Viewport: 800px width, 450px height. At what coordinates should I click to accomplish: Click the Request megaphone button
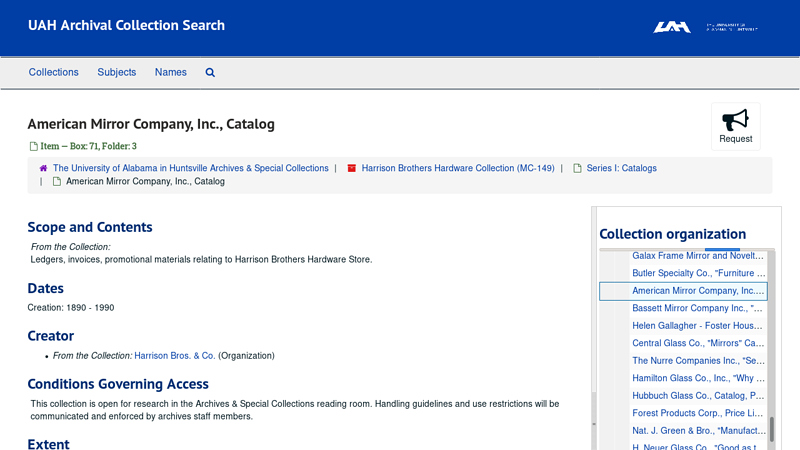pos(736,127)
